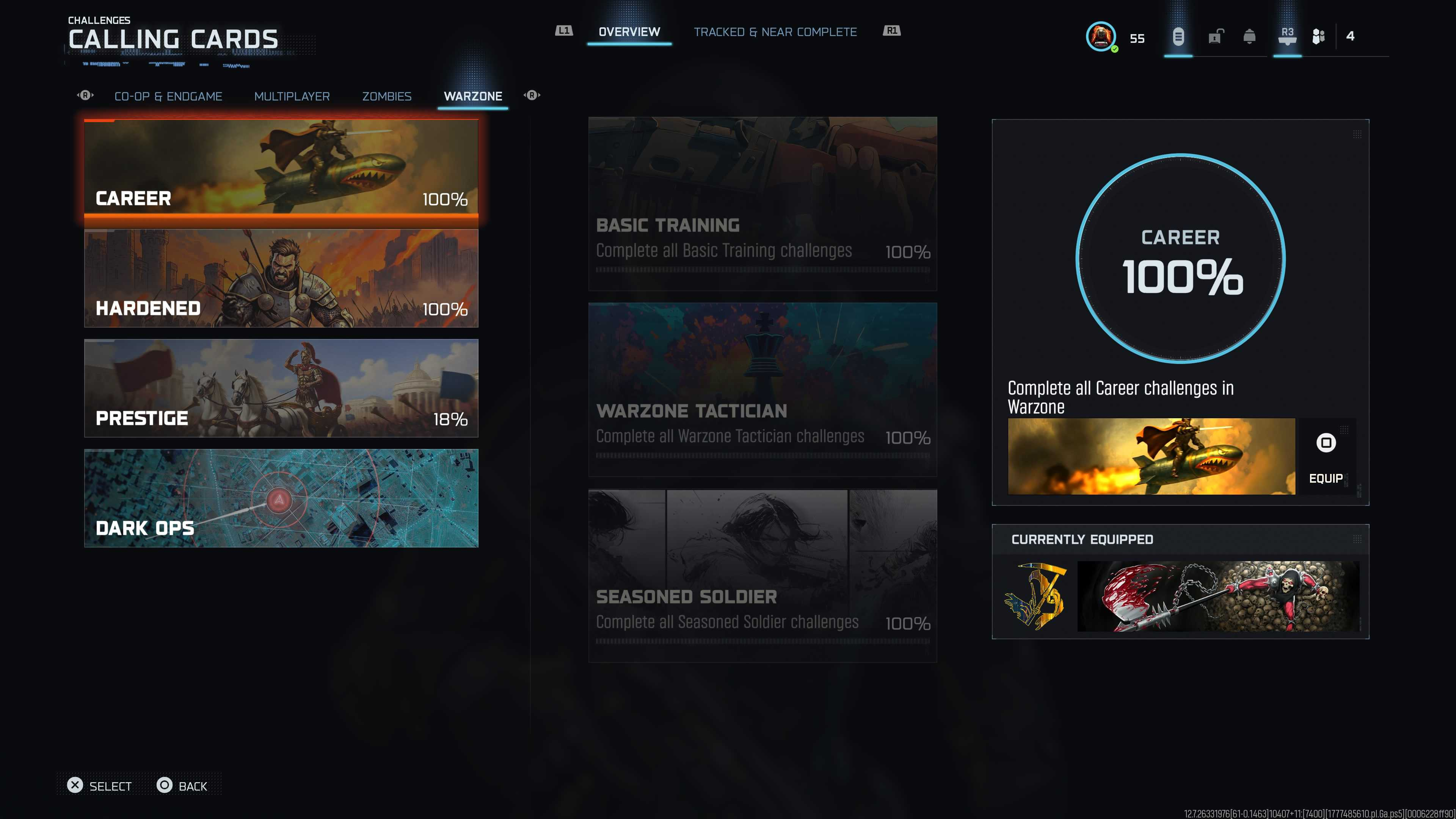Click the CALLING CARDS title
Image resolution: width=1456 pixels, height=819 pixels.
(173, 39)
